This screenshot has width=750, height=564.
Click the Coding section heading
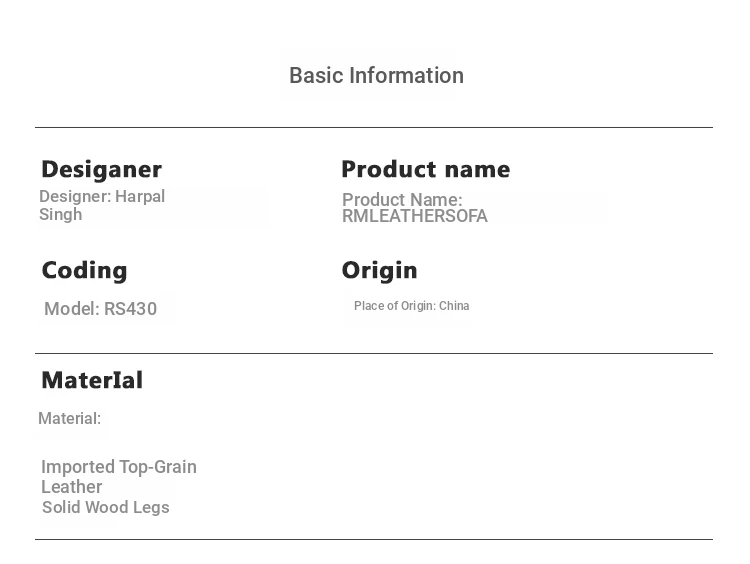coord(84,270)
